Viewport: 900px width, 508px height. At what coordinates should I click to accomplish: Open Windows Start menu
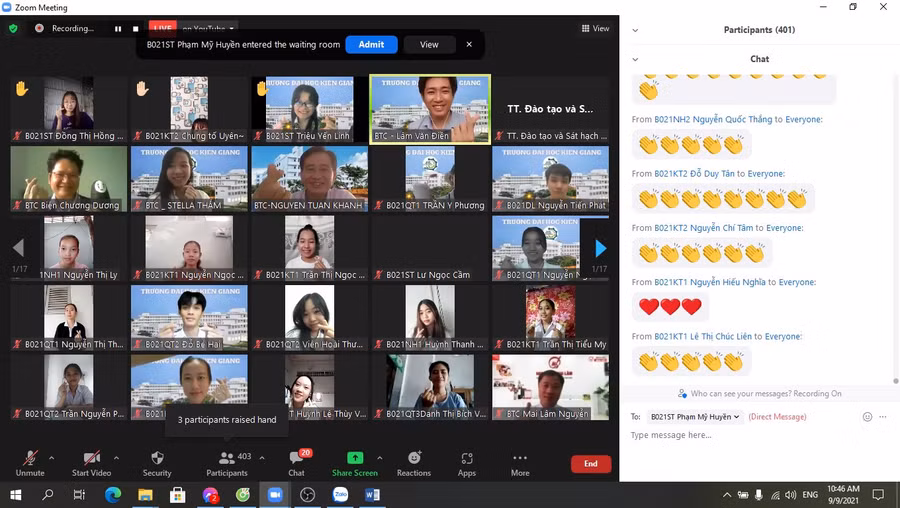pyautogui.click(x=15, y=495)
